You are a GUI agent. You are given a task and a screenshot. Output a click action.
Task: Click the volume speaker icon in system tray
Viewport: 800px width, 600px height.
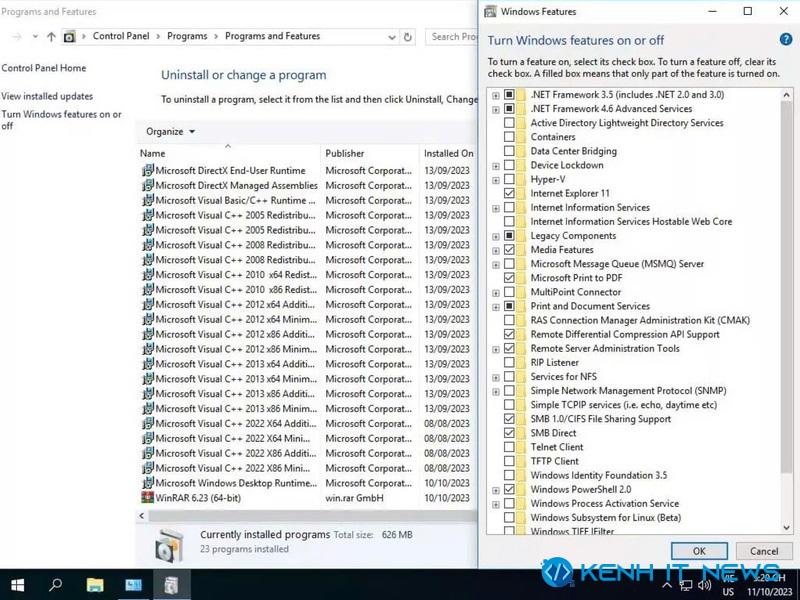[x=704, y=585]
